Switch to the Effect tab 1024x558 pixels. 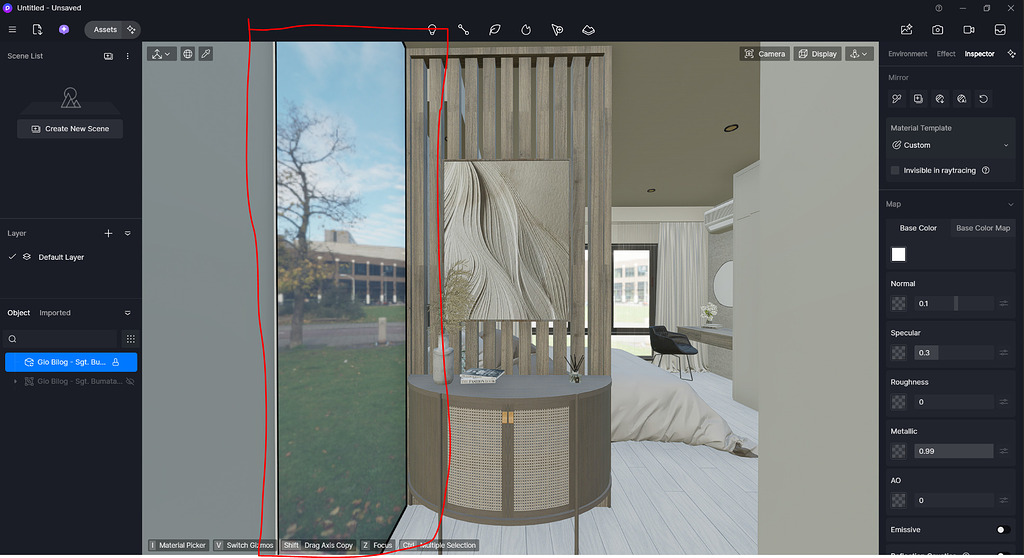click(946, 54)
